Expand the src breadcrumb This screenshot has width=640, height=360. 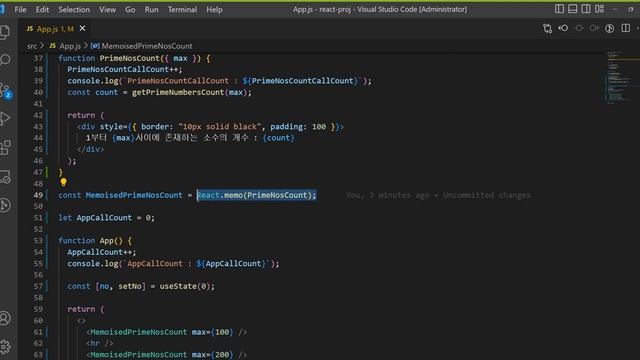click(x=32, y=46)
